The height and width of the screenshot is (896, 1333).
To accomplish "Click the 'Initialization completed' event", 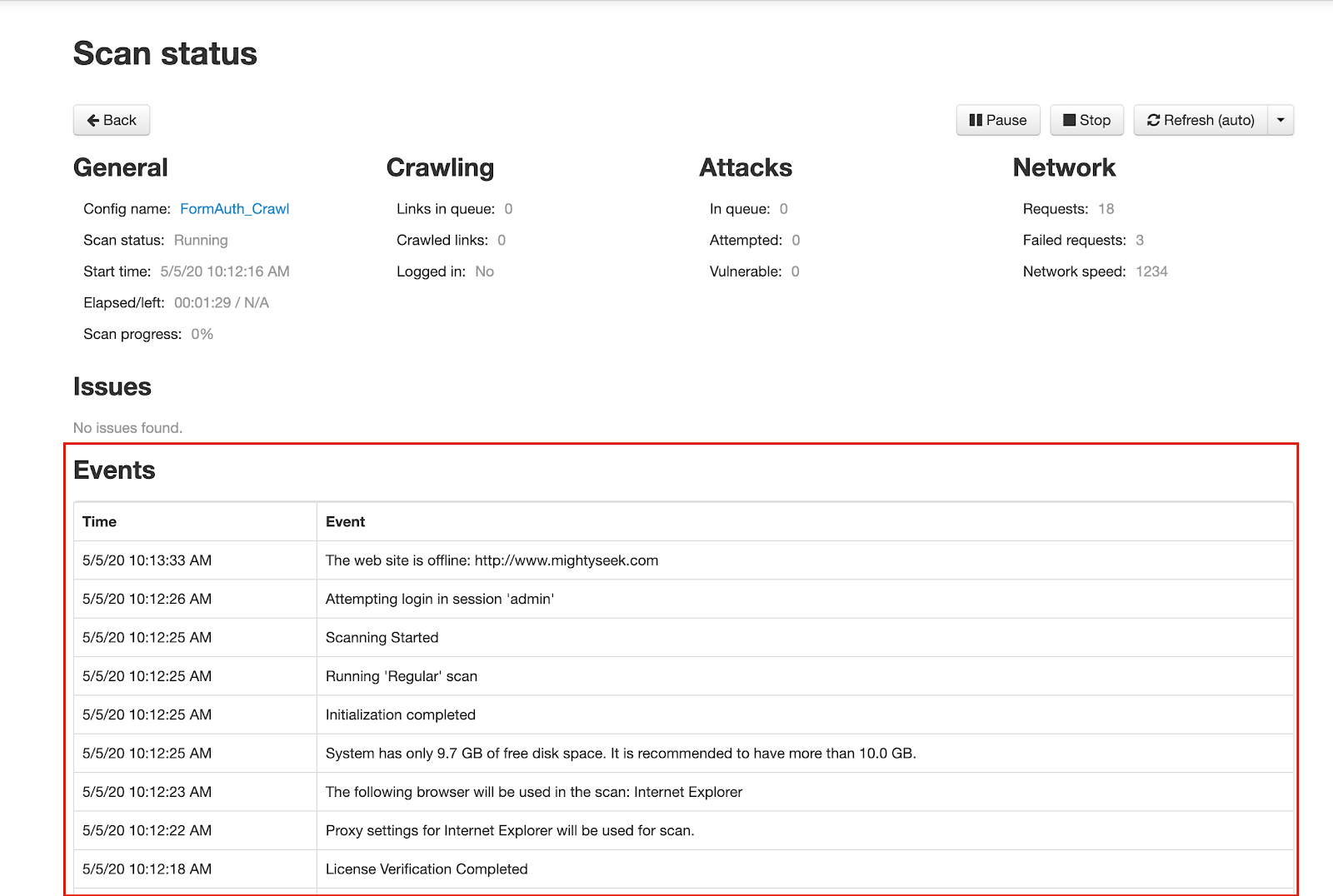I will tap(400, 714).
